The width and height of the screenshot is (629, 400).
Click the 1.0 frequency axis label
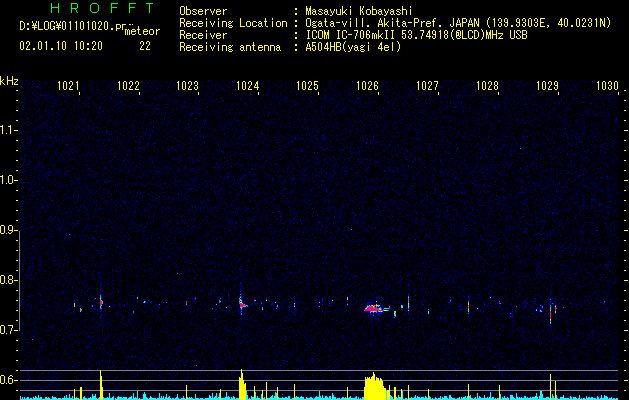(8, 180)
